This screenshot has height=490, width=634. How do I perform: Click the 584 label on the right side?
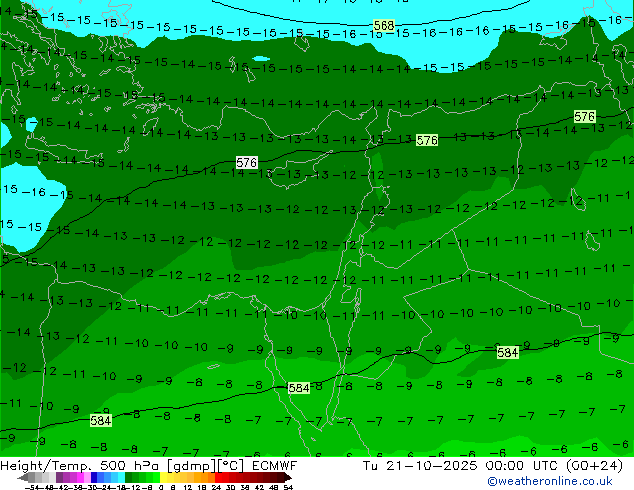pos(507,353)
